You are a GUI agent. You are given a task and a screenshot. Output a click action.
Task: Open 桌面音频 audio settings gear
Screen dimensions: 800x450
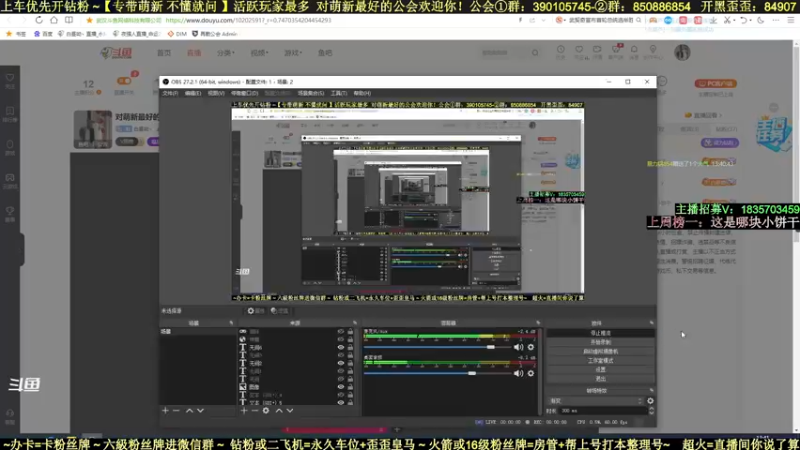tap(531, 373)
